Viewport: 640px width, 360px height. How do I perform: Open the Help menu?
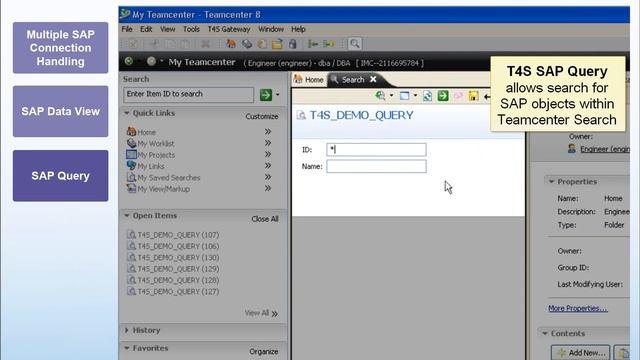click(298, 29)
